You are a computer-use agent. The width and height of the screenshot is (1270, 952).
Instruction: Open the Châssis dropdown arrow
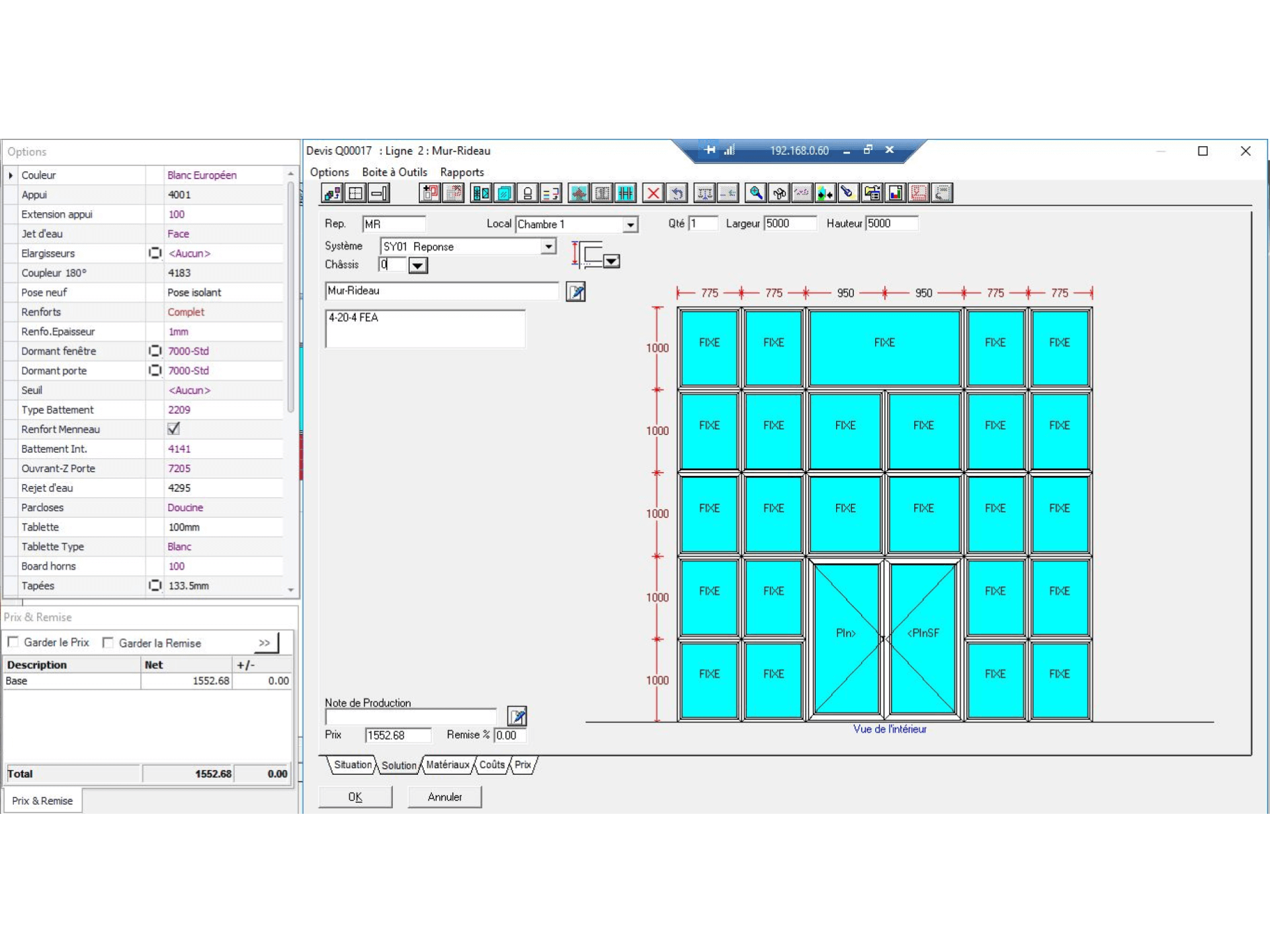[x=418, y=266]
